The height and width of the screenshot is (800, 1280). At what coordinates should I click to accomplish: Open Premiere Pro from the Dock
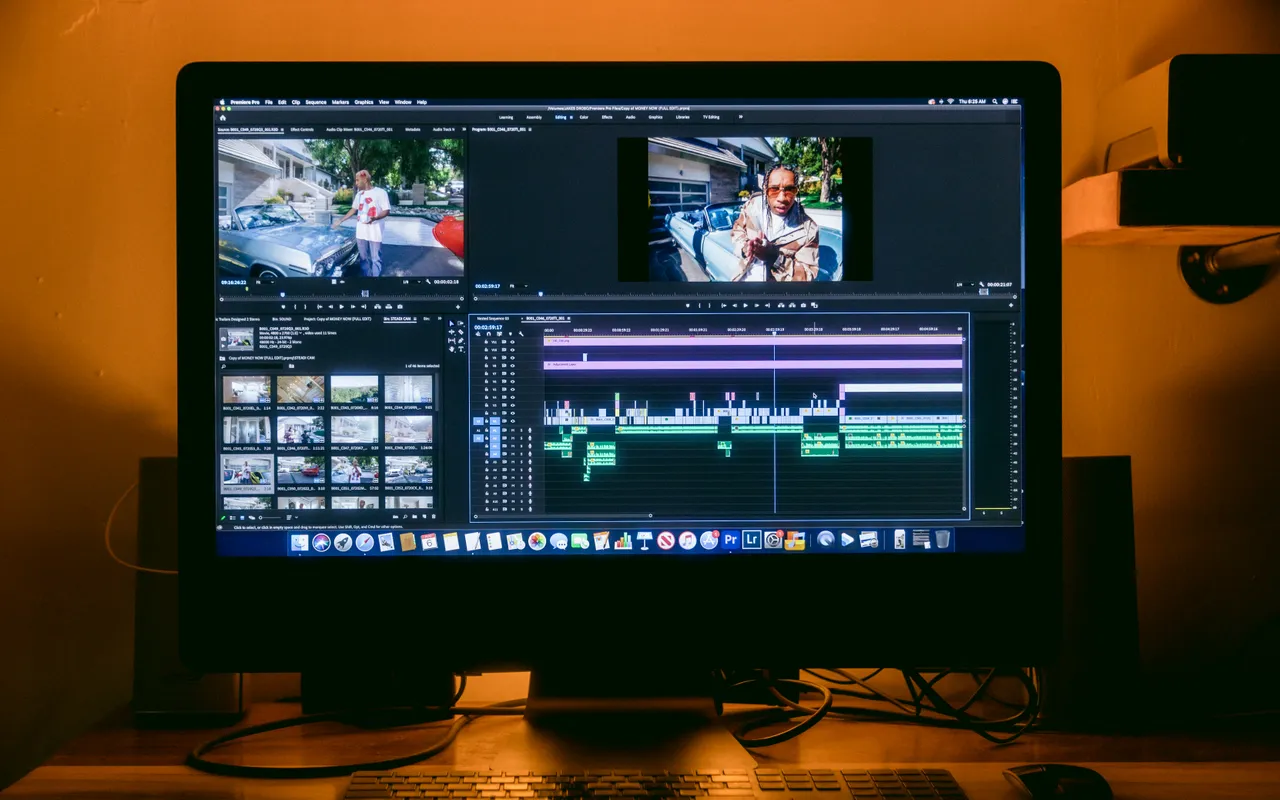[731, 541]
